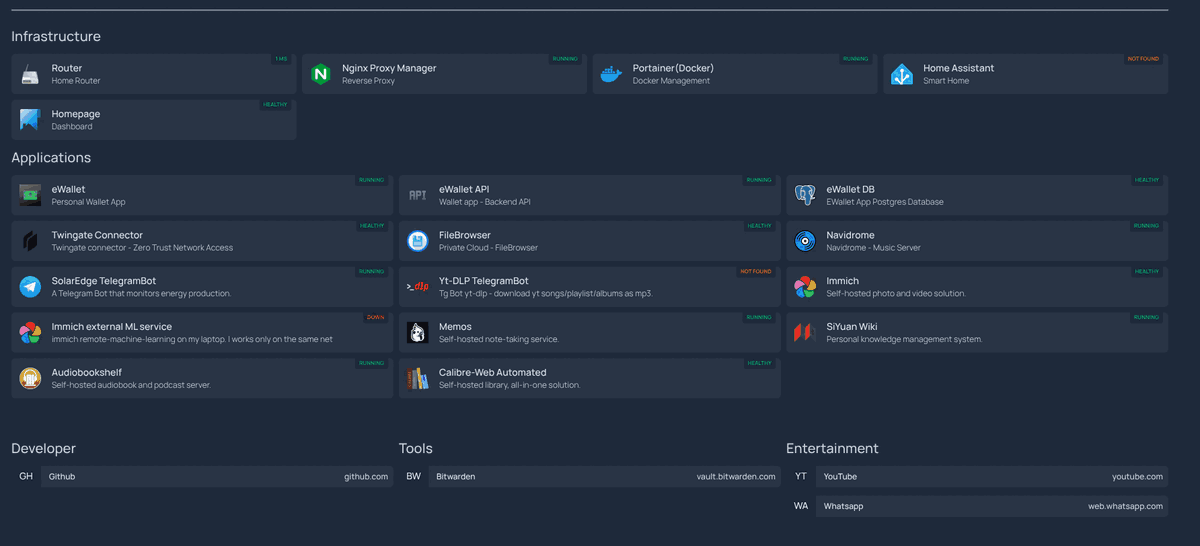Click 'Self-hosted photo and video solution.' text
Viewport: 1200px width, 546px height.
click(x=896, y=294)
